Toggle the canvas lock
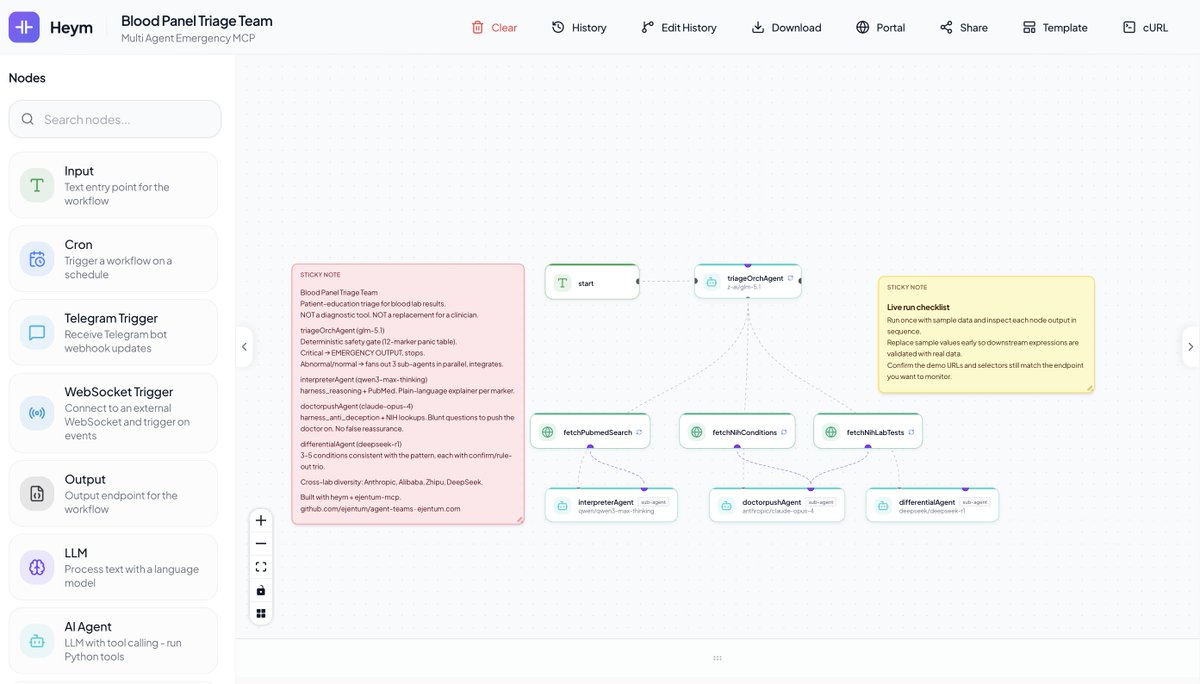Image resolution: width=1200 pixels, height=684 pixels. [261, 590]
